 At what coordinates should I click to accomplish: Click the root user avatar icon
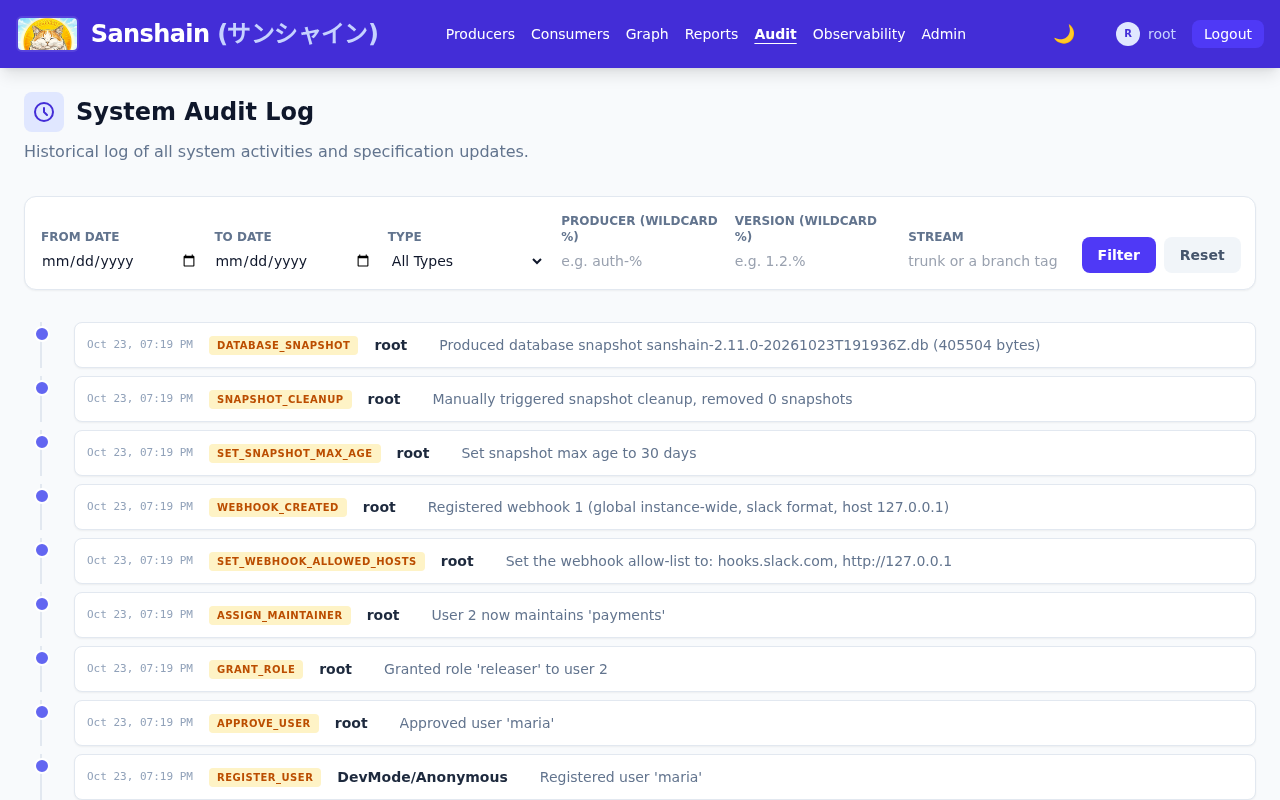pos(1128,34)
